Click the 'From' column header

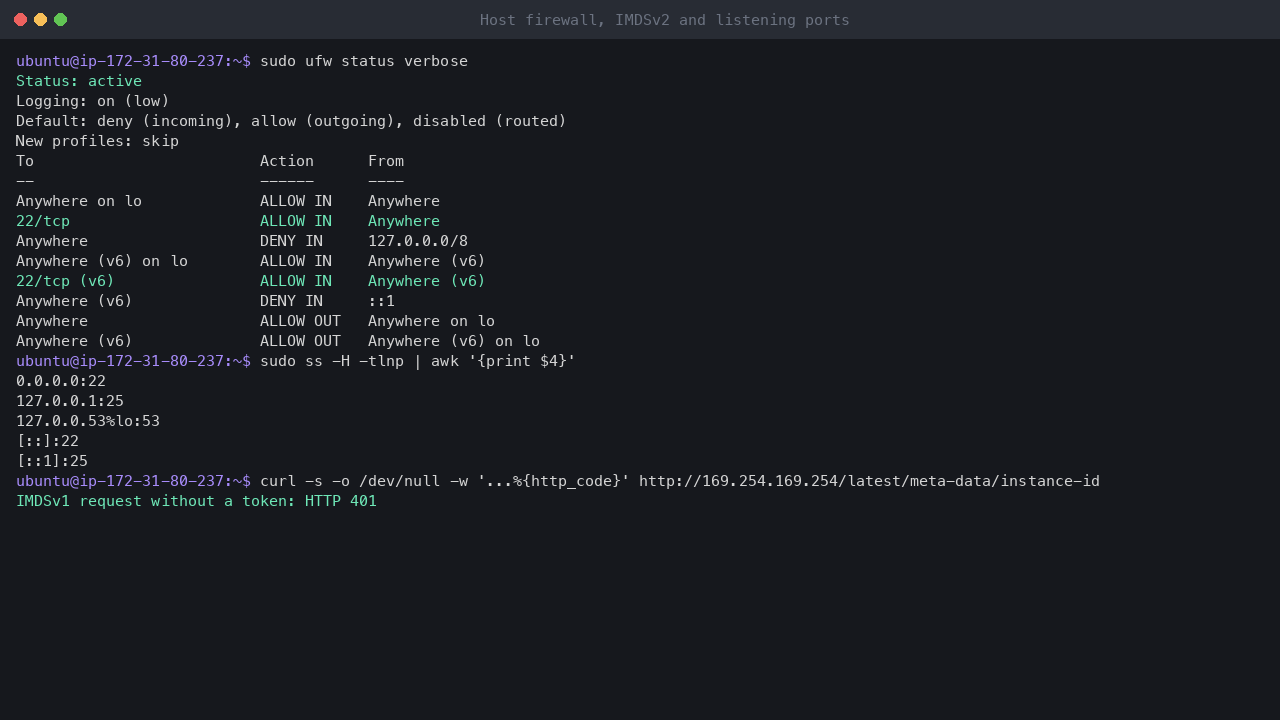point(386,161)
